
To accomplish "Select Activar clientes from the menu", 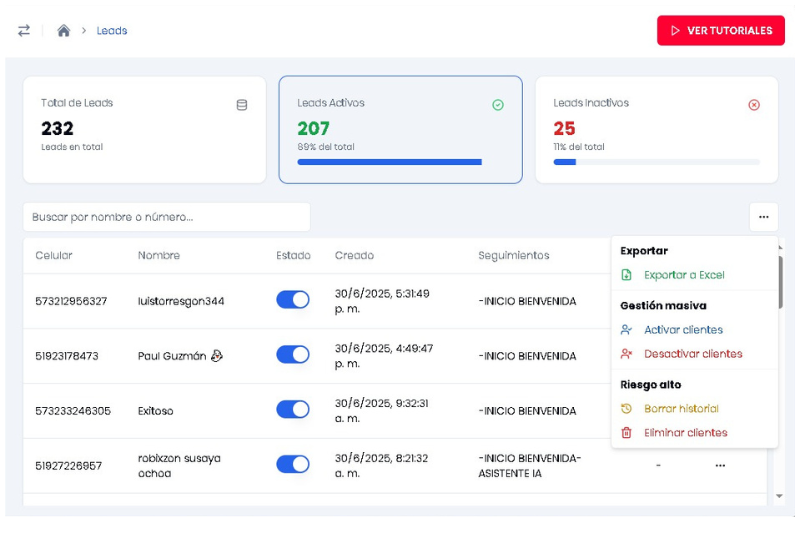I will [683, 330].
